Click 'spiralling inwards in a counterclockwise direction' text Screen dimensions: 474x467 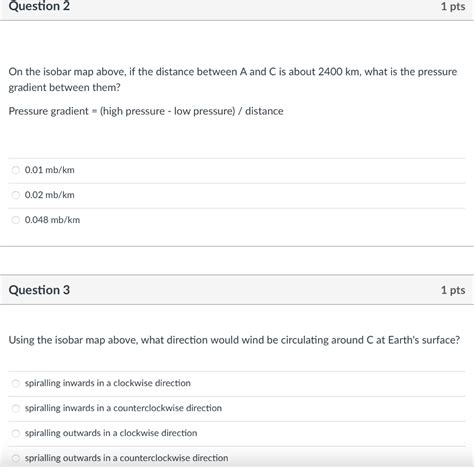pyautogui.click(x=123, y=408)
